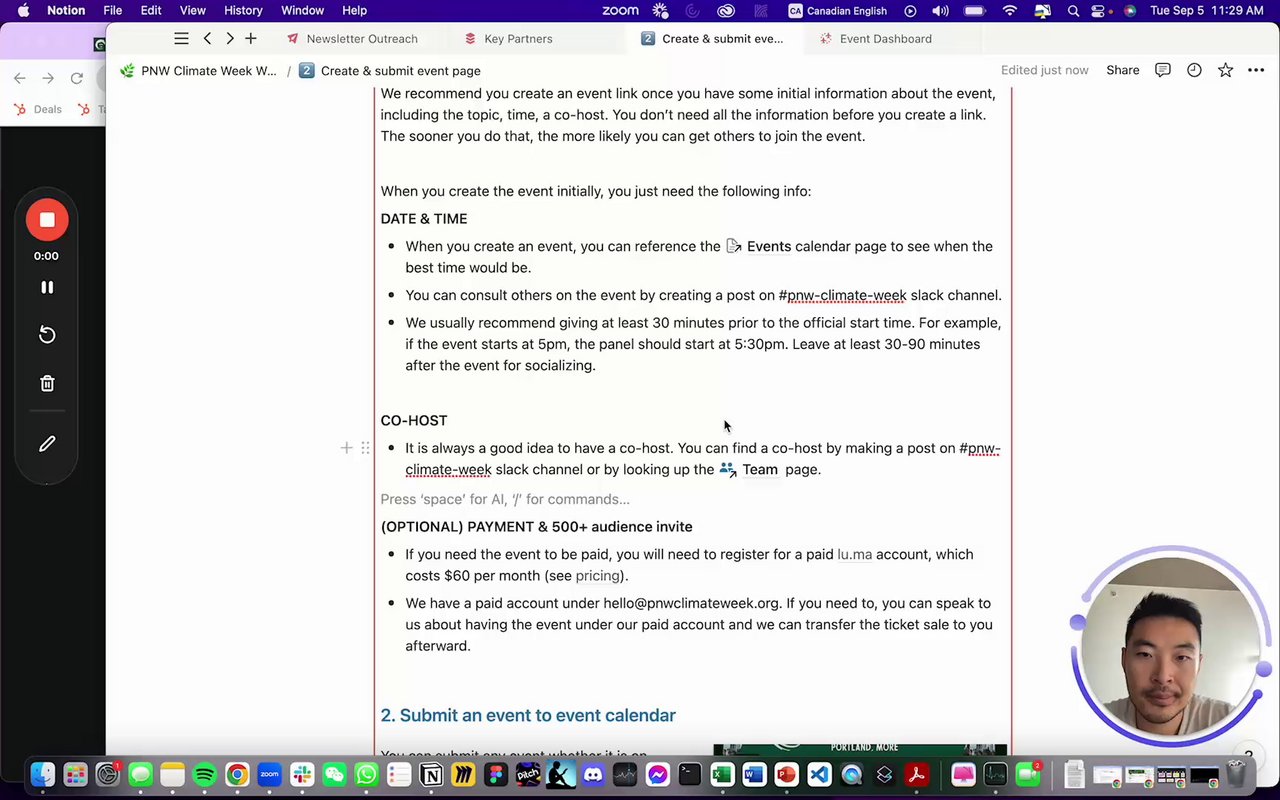The image size is (1280, 800).
Task: Restart the recording with the rewind icon
Action: [x=47, y=335]
